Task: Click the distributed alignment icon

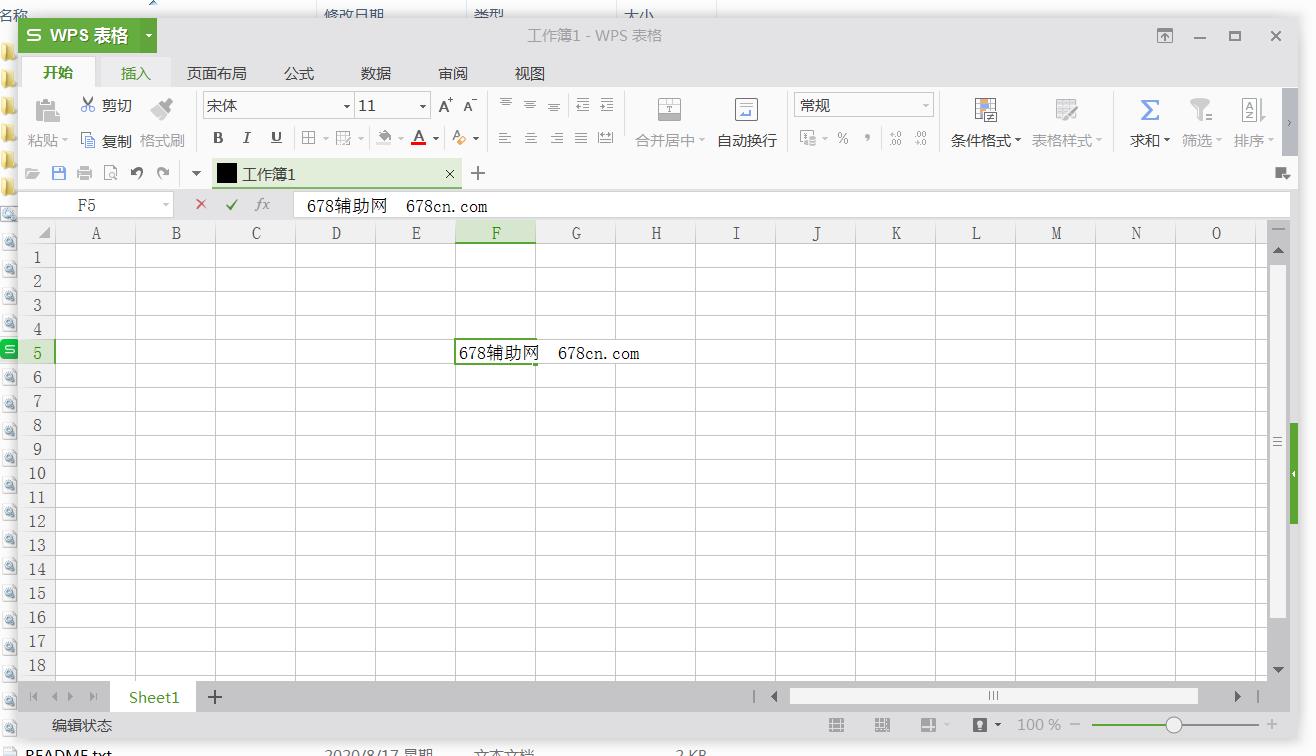Action: click(606, 138)
